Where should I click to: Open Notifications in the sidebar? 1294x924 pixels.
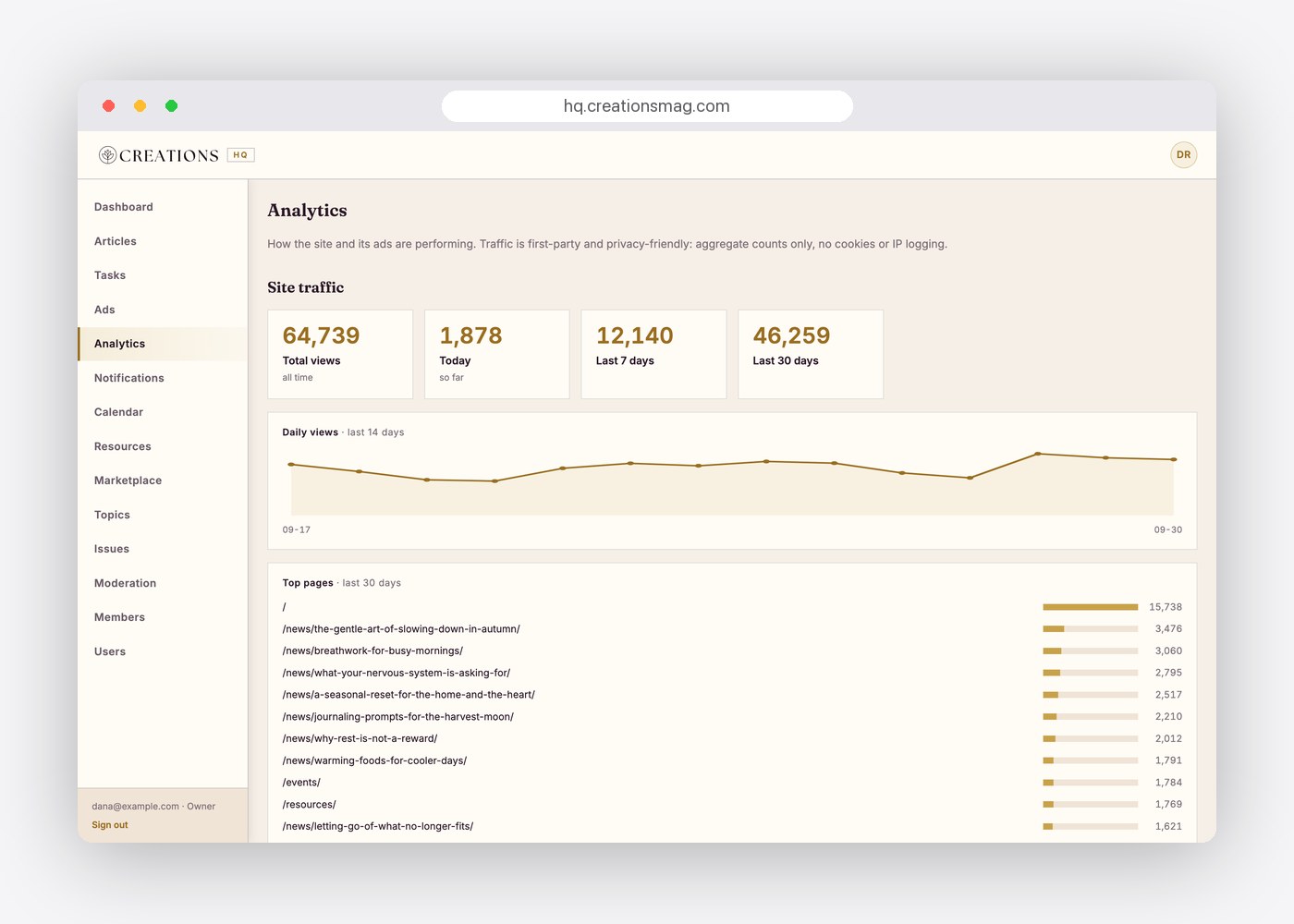click(163, 378)
